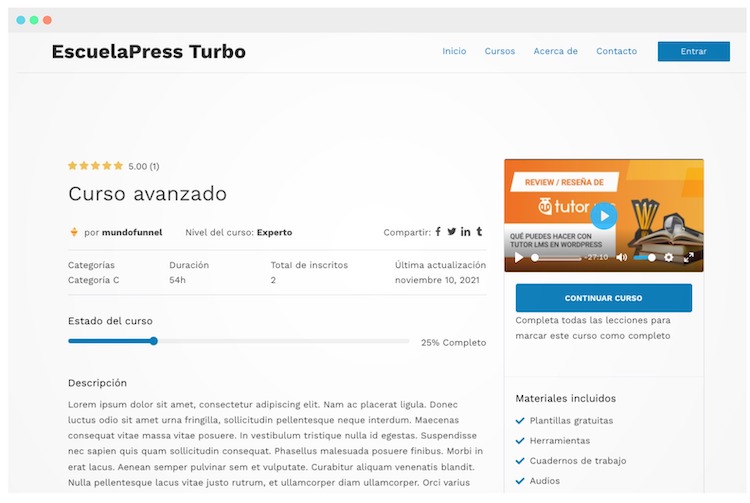Open Acerca de page
Viewport: 750px width, 503px height.
coord(555,51)
